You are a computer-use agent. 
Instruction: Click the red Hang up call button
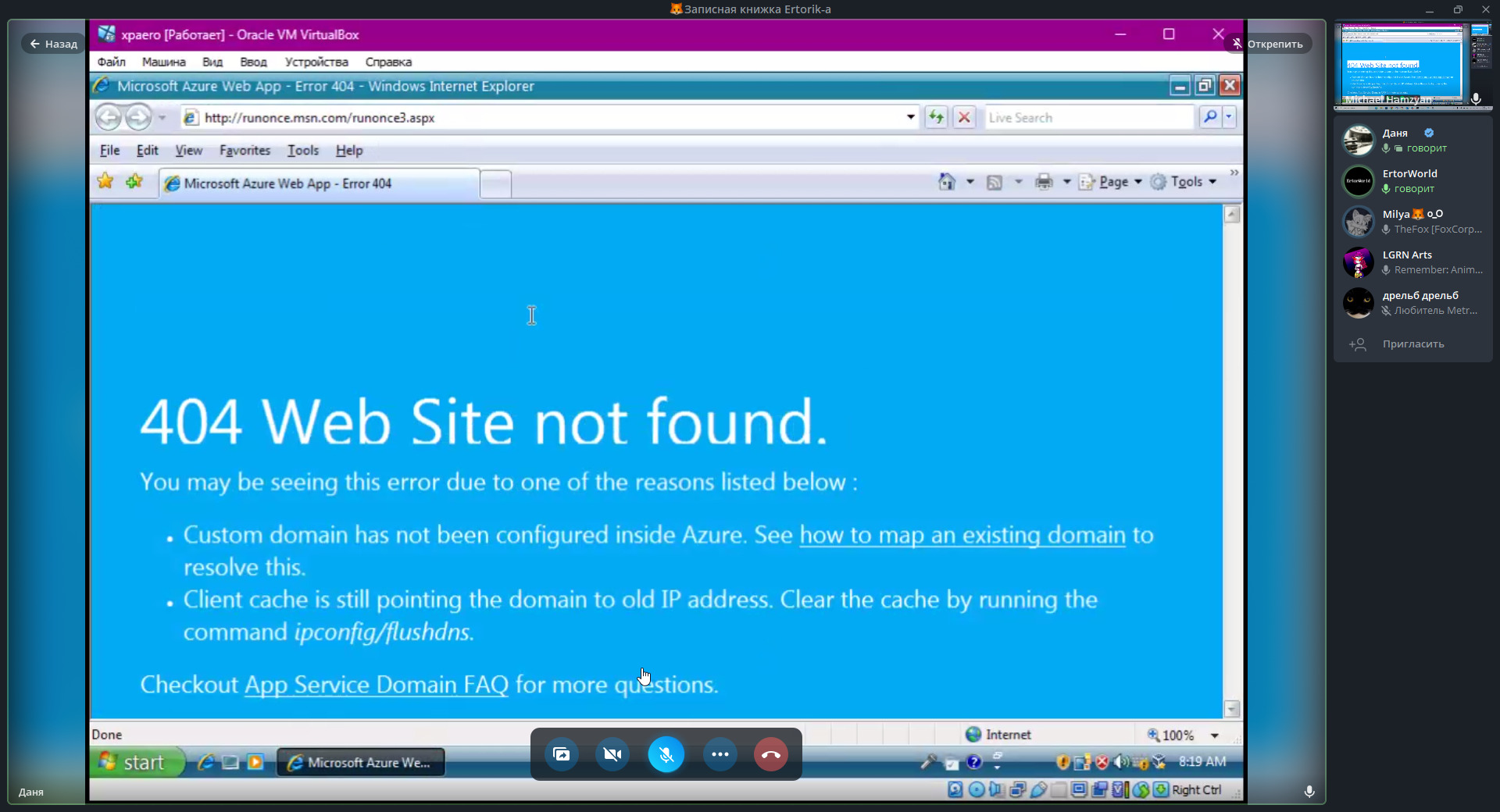(771, 754)
